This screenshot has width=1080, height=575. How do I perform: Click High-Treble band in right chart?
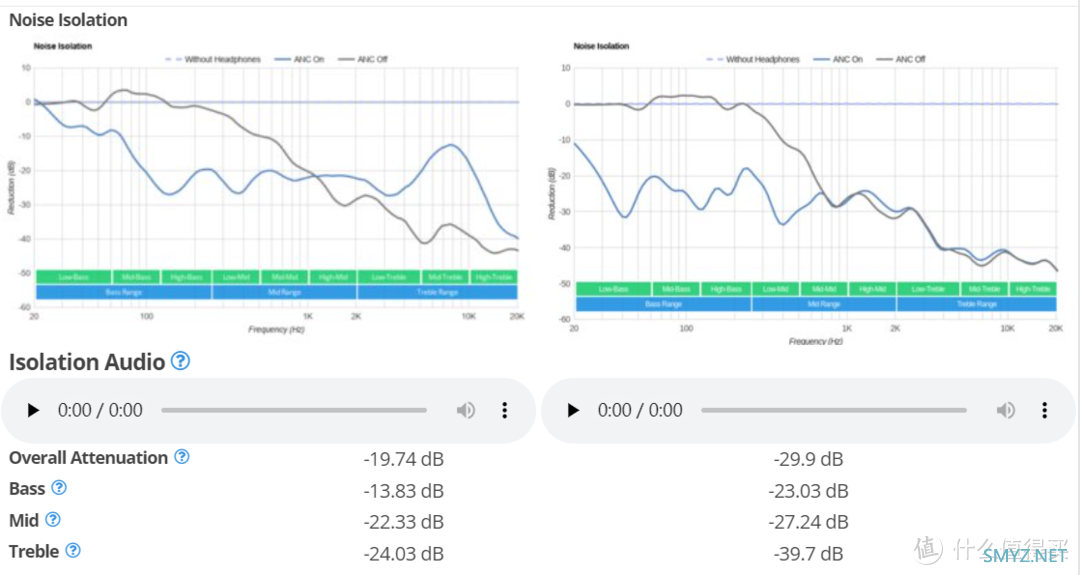coord(1033,289)
